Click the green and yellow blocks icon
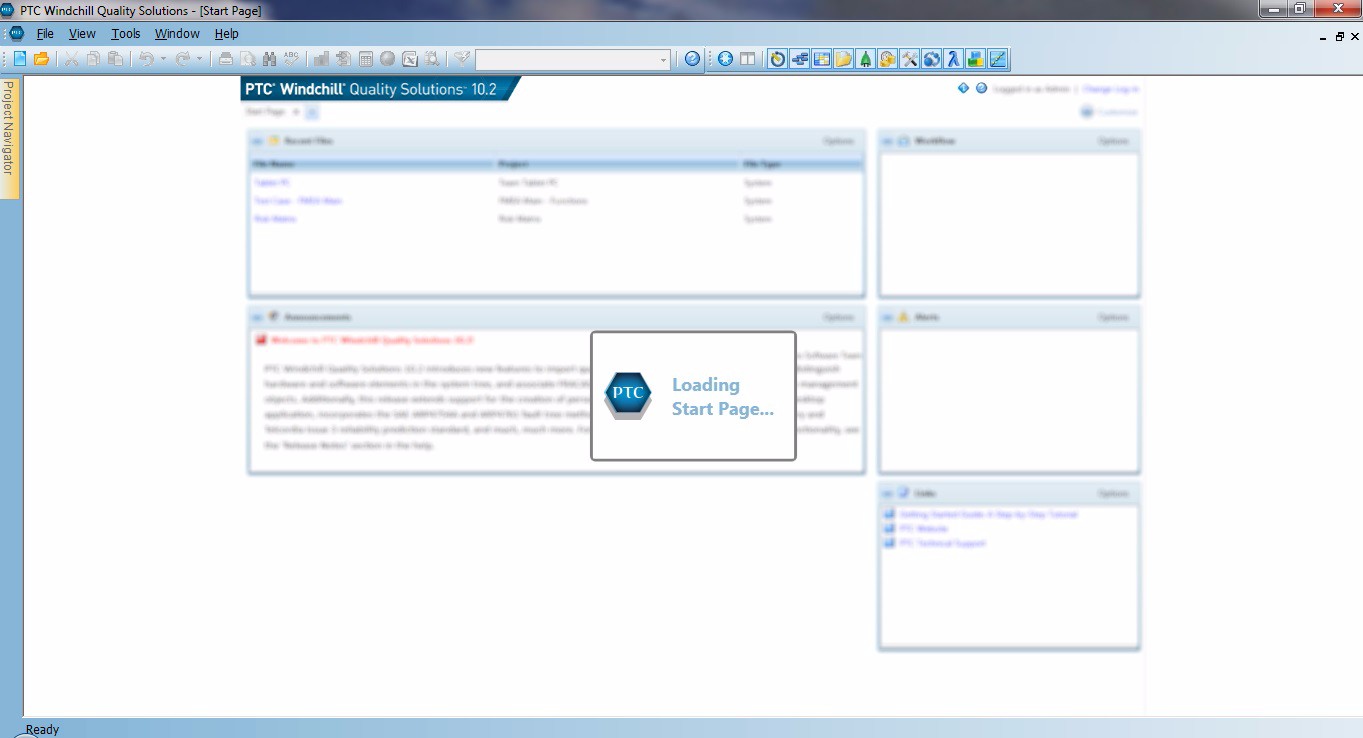1363x738 pixels. pyautogui.click(x=976, y=59)
